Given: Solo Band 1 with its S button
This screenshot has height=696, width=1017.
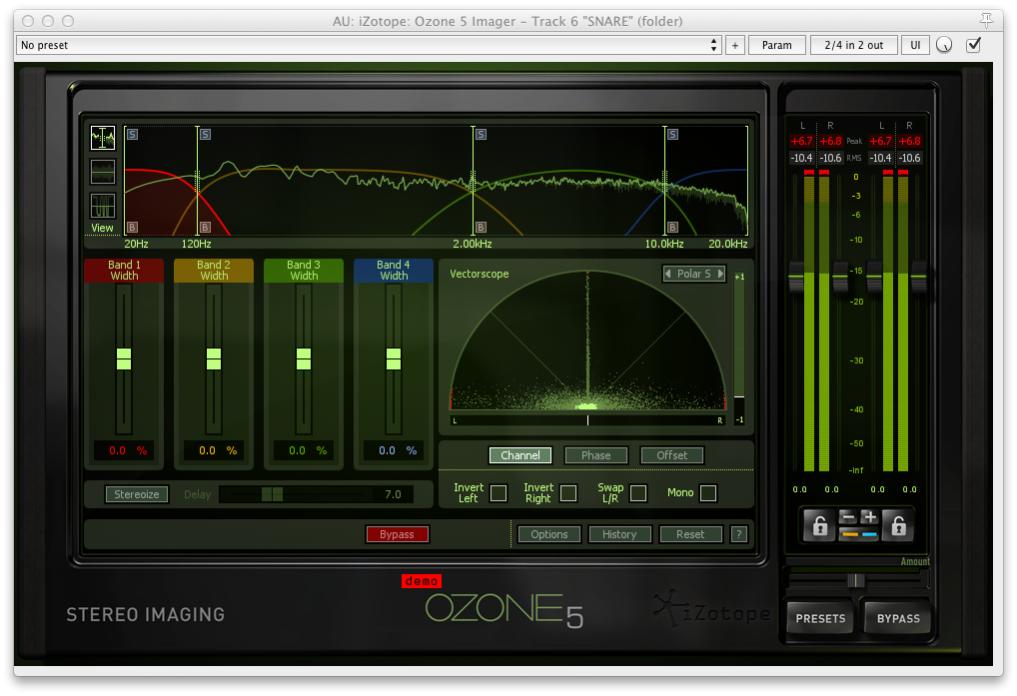Looking at the screenshot, I should [x=132, y=134].
